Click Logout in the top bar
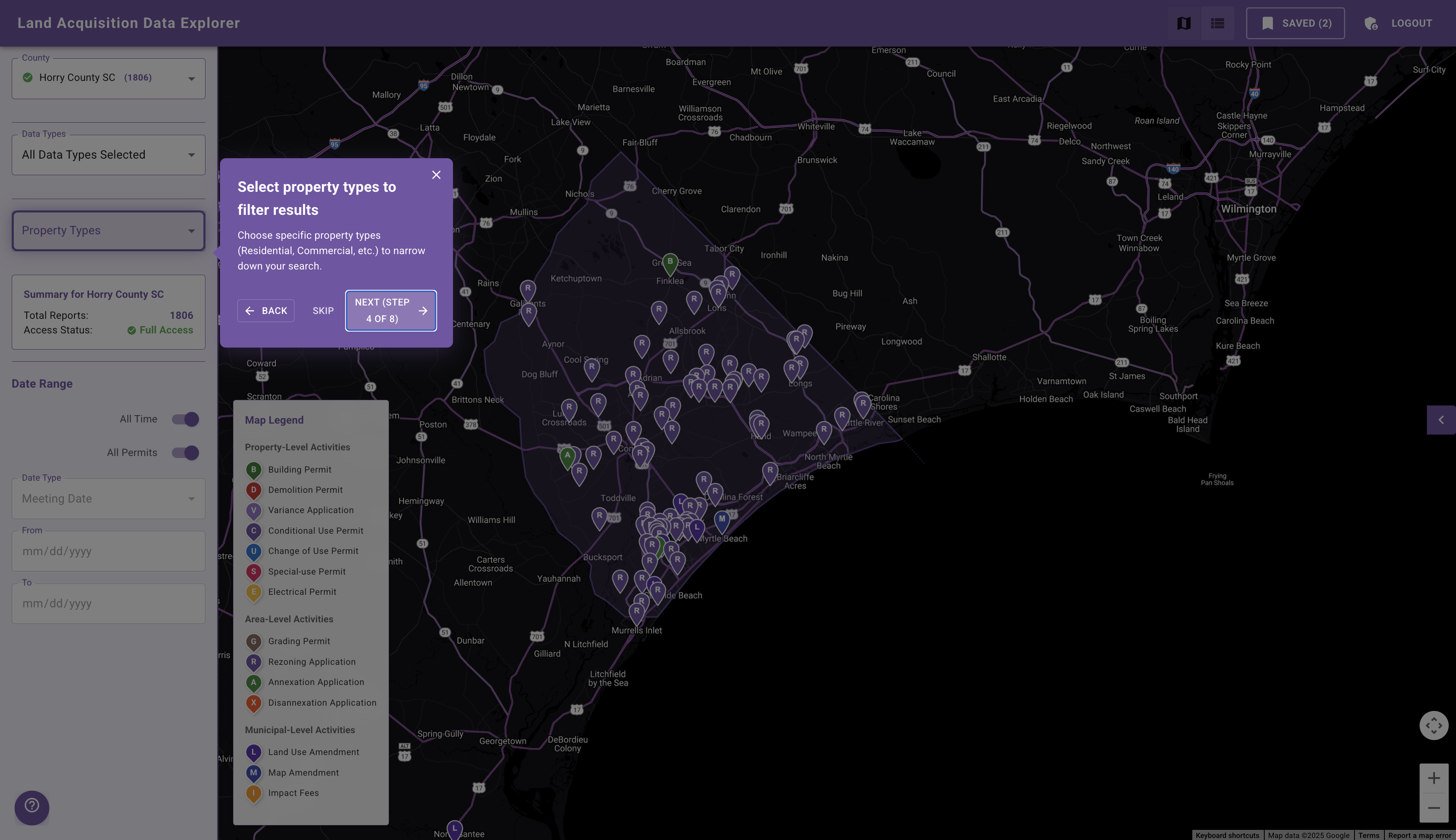Image resolution: width=1456 pixels, height=840 pixels. (x=1411, y=23)
